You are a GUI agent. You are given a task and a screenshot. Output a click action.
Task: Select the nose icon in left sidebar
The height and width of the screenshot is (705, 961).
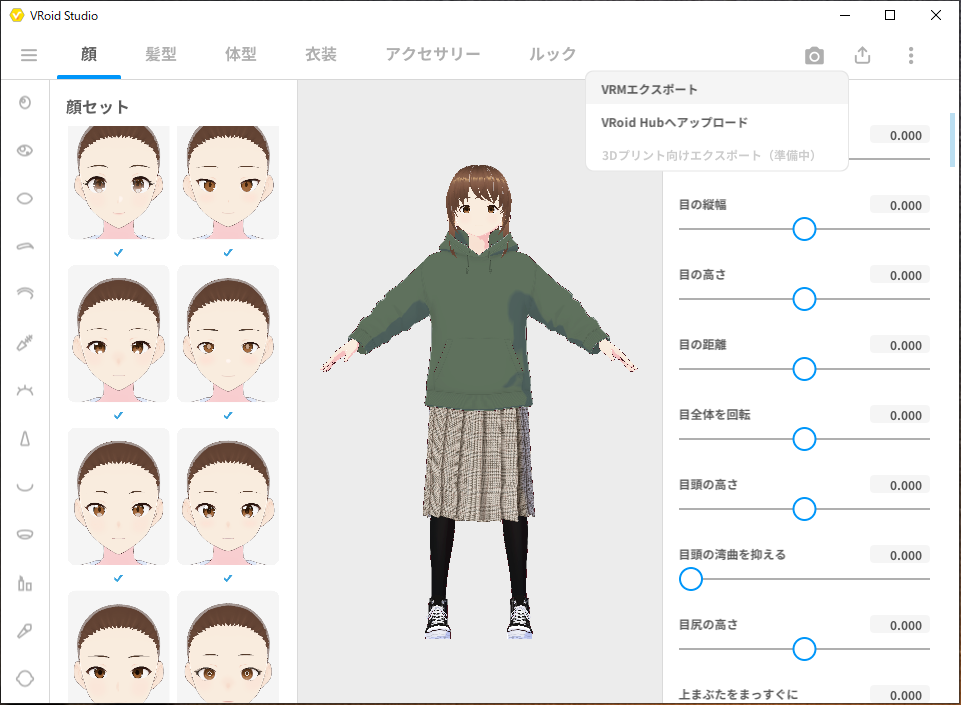[x=25, y=438]
